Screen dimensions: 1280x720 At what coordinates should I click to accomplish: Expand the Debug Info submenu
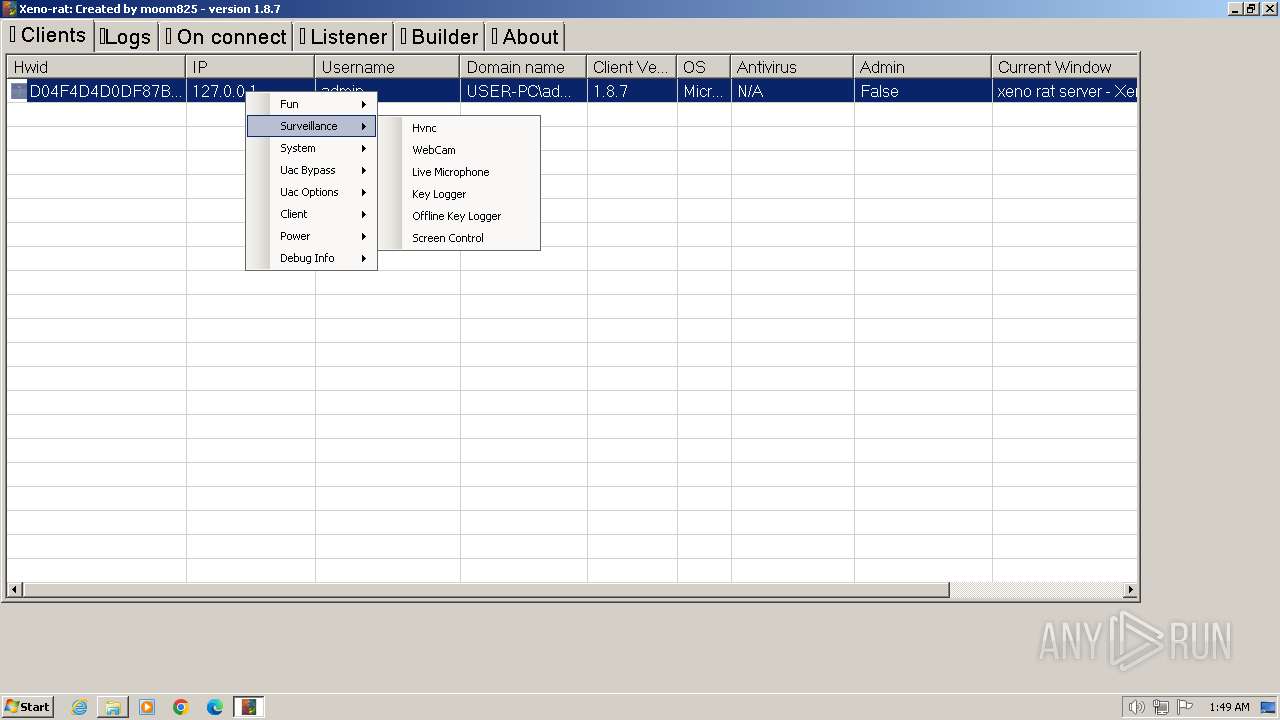click(x=311, y=258)
